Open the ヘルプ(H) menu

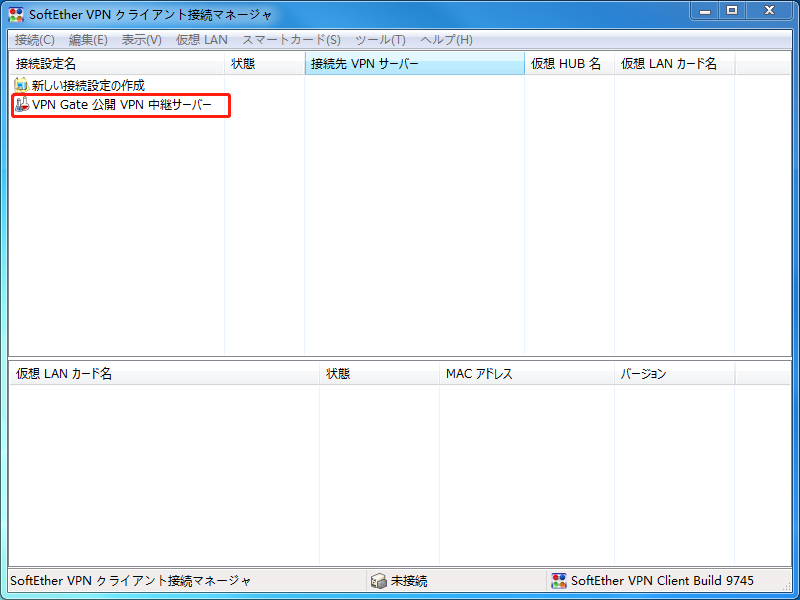[x=446, y=40]
